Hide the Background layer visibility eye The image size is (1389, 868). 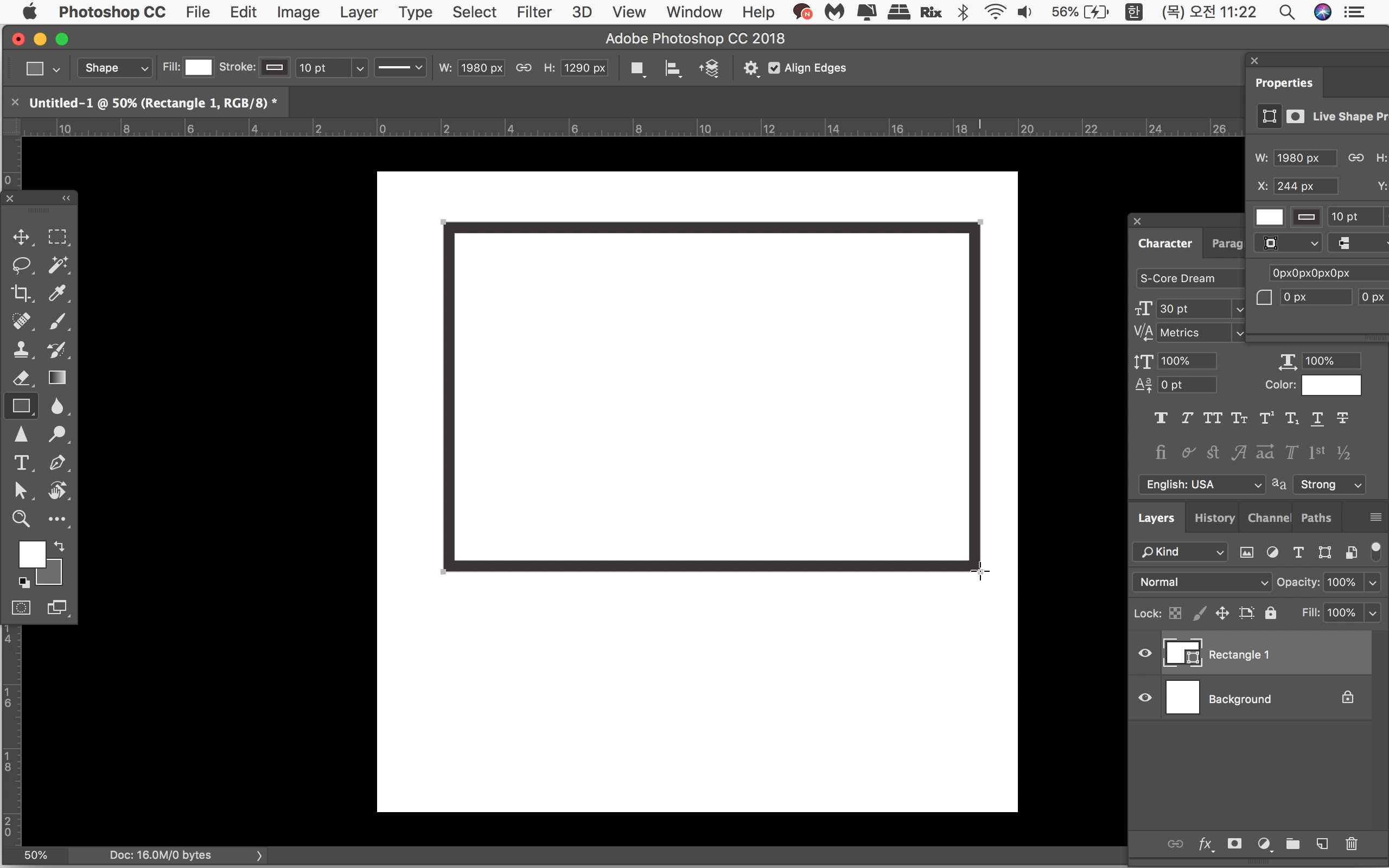(x=1144, y=698)
